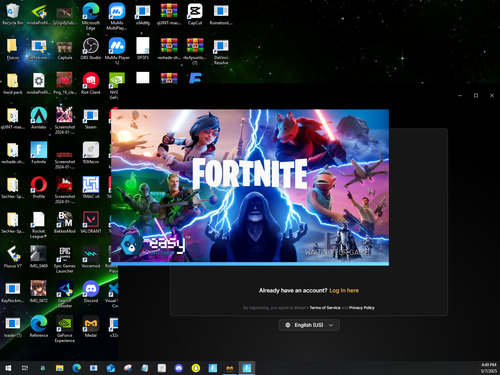Open the DFSFS file on the desktop
Viewport: 500px width, 375px height.
point(143,48)
